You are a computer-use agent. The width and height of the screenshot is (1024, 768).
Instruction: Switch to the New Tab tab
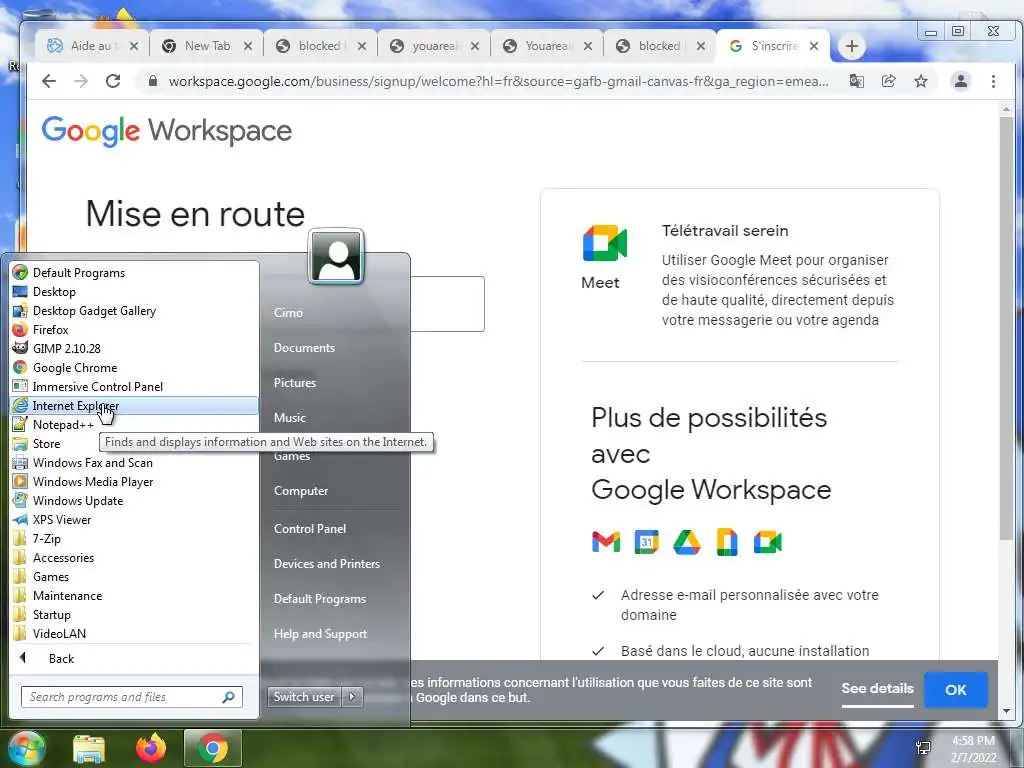206,46
